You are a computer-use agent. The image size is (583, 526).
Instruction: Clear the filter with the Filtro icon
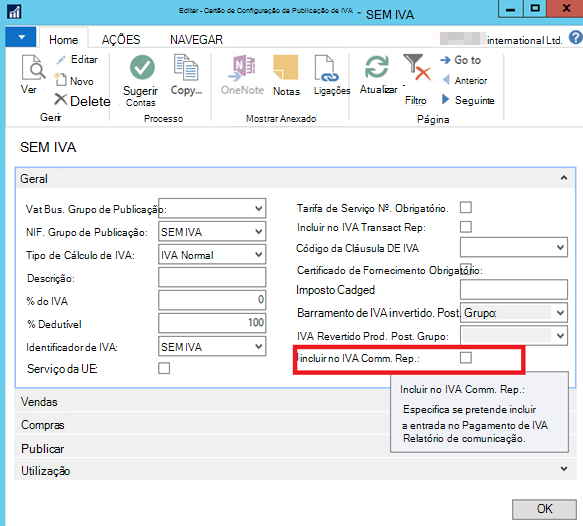tap(416, 68)
